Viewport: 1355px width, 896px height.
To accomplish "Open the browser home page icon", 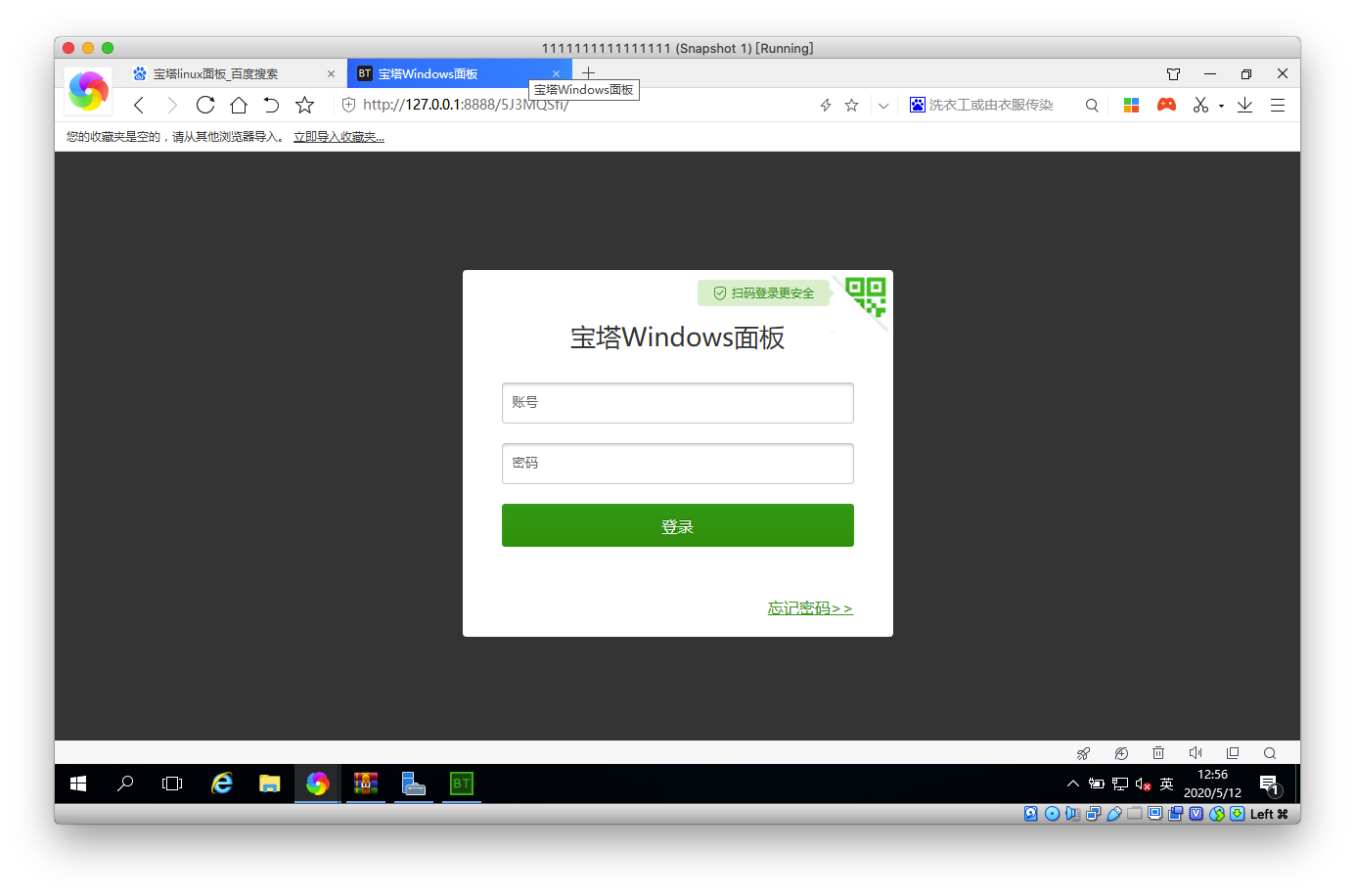I will [x=239, y=105].
